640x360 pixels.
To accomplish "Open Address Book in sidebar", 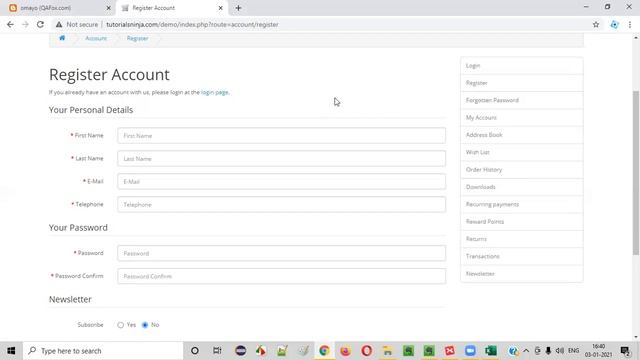I will click(522, 135).
